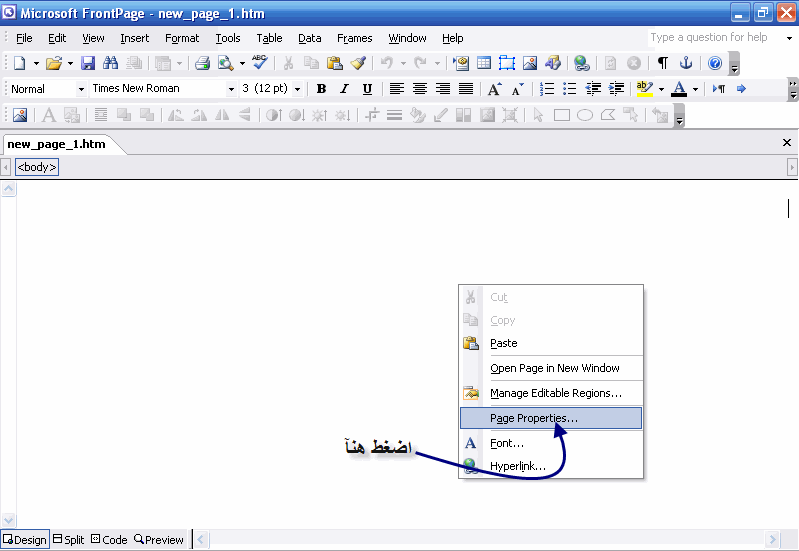Decrease indent of paragraph
This screenshot has width=799, height=551.
point(593,89)
